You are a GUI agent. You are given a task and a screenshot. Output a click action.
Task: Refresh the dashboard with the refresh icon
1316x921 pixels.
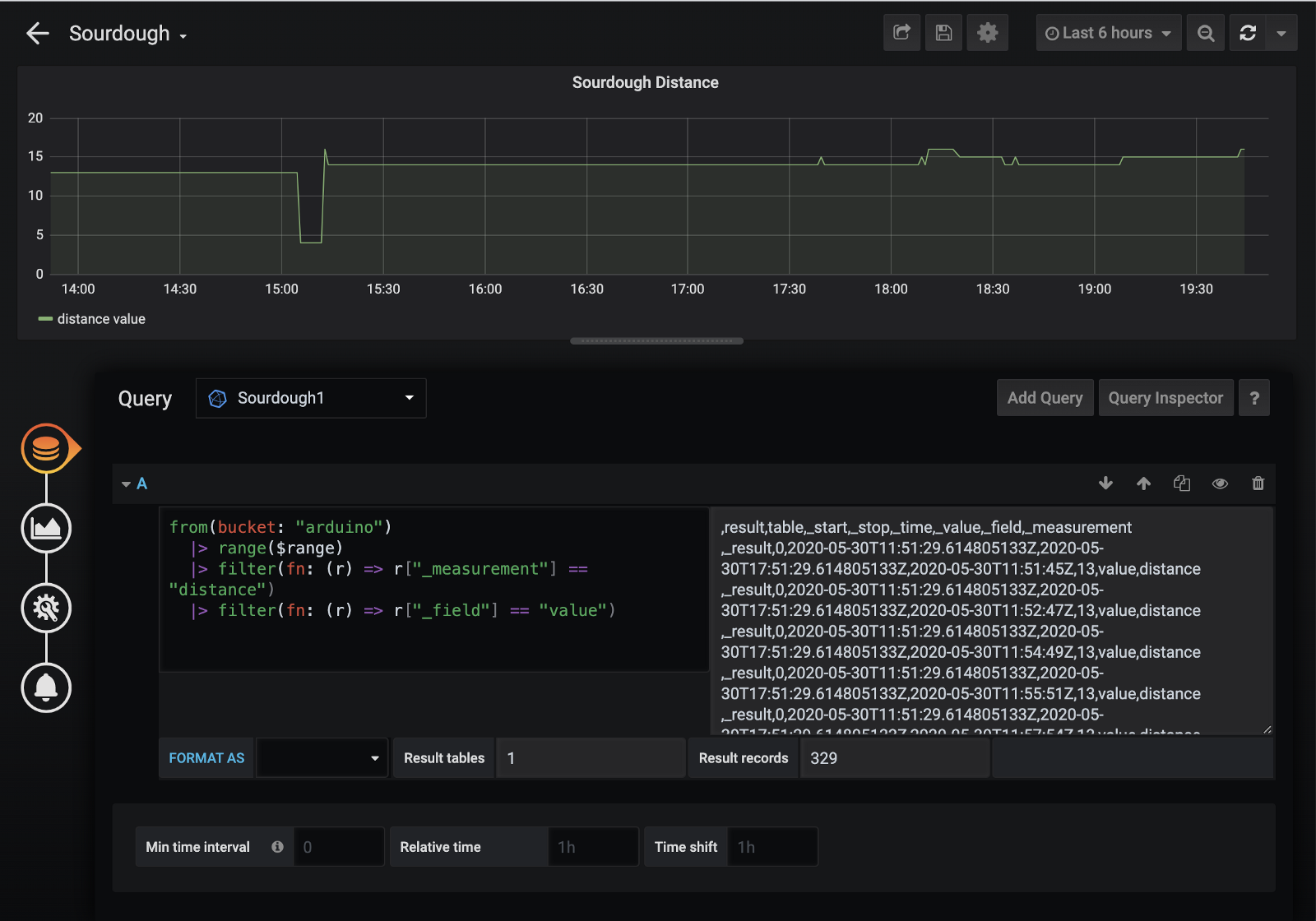pos(1248,33)
